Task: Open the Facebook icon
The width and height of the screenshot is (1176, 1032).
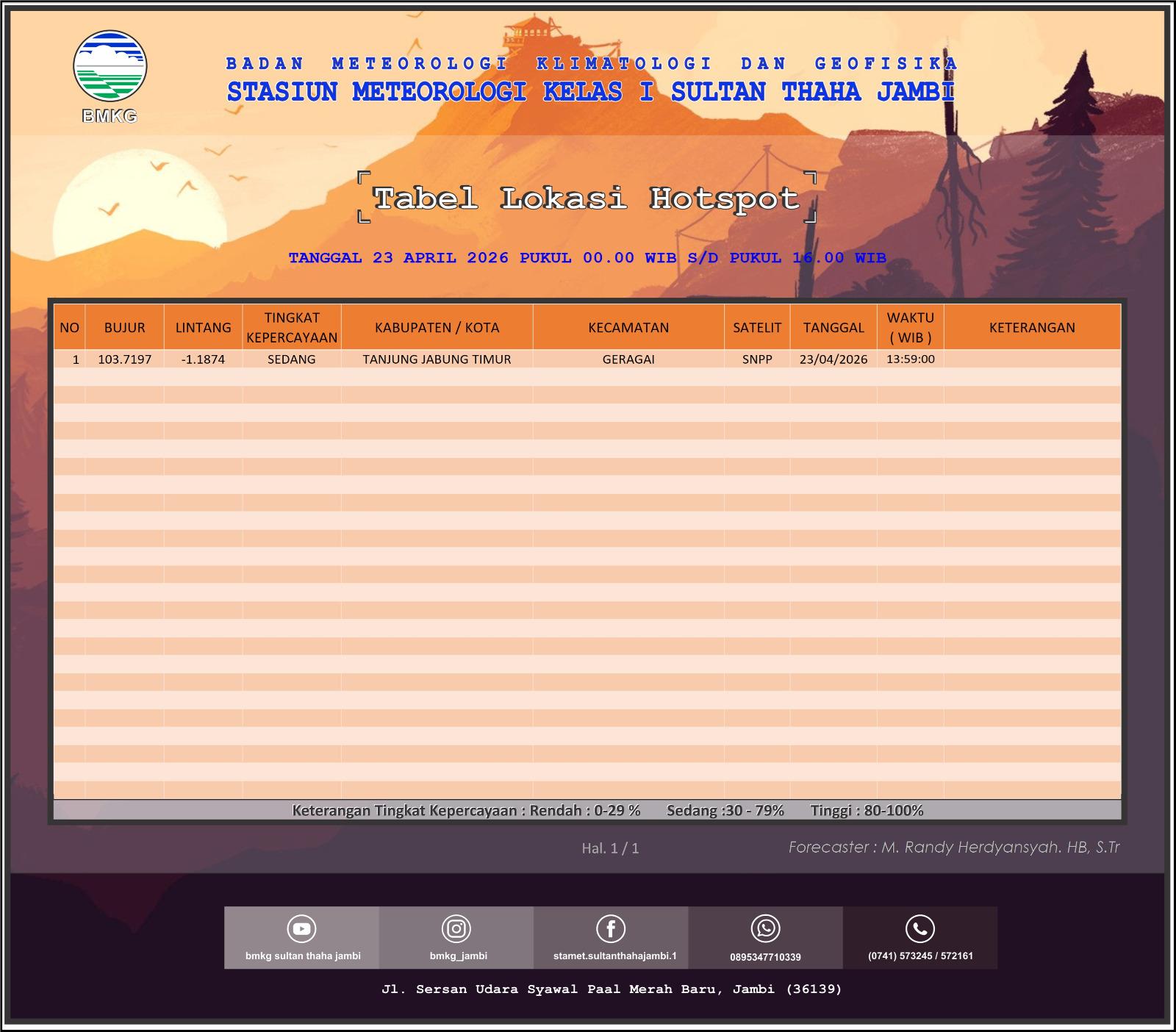Action: pos(611,928)
